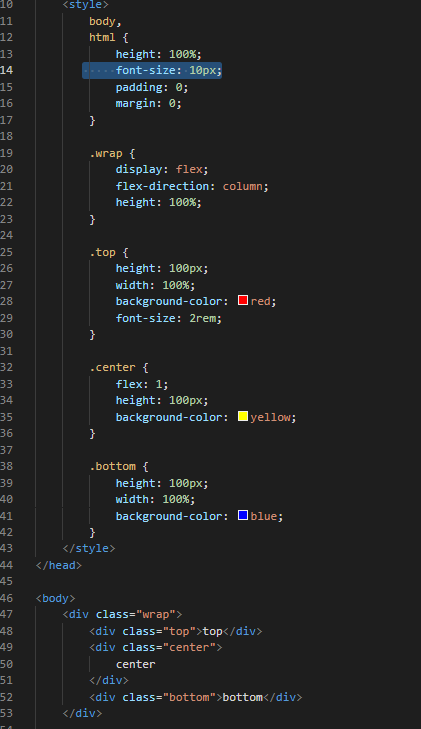Click the 'html {' selector

[109, 37]
